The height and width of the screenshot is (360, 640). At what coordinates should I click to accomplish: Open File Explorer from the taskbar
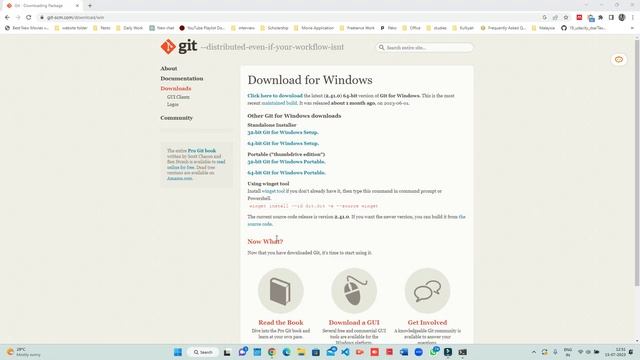(301, 352)
